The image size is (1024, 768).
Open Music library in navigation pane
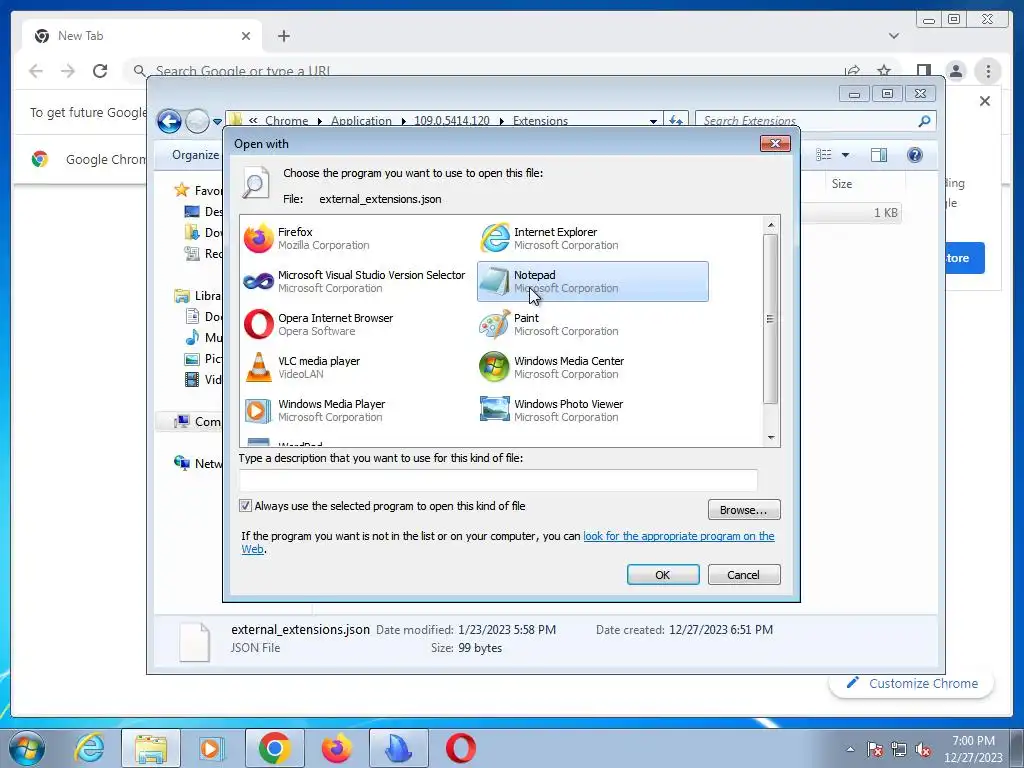pos(204,338)
